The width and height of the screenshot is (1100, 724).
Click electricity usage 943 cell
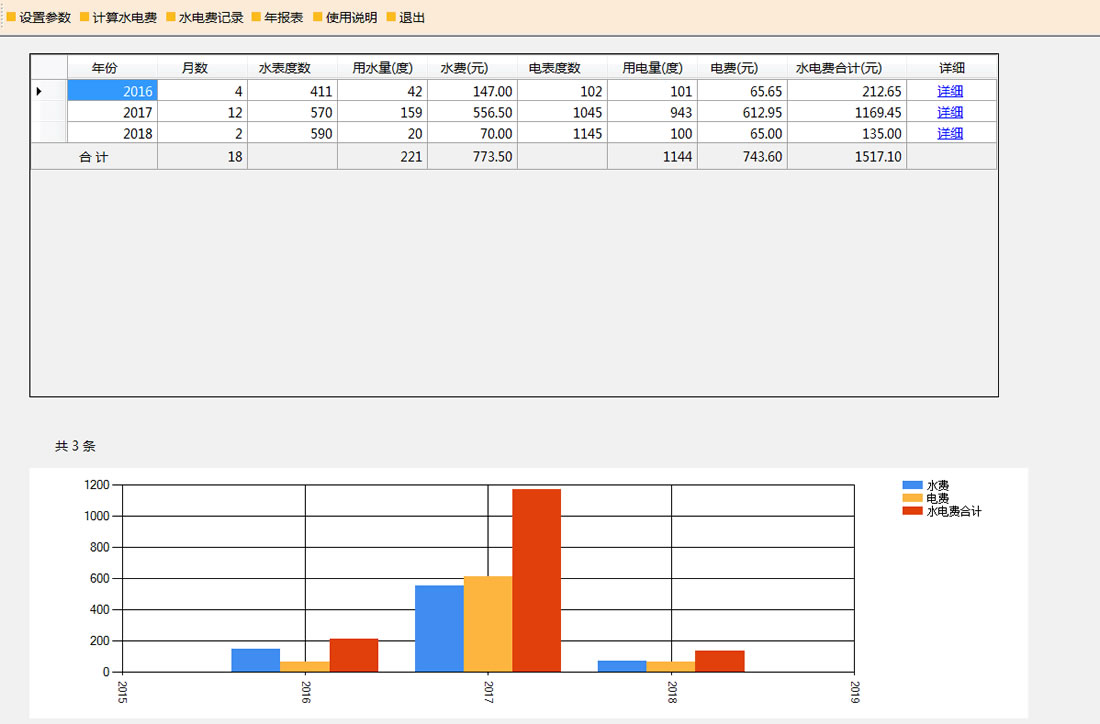point(652,112)
